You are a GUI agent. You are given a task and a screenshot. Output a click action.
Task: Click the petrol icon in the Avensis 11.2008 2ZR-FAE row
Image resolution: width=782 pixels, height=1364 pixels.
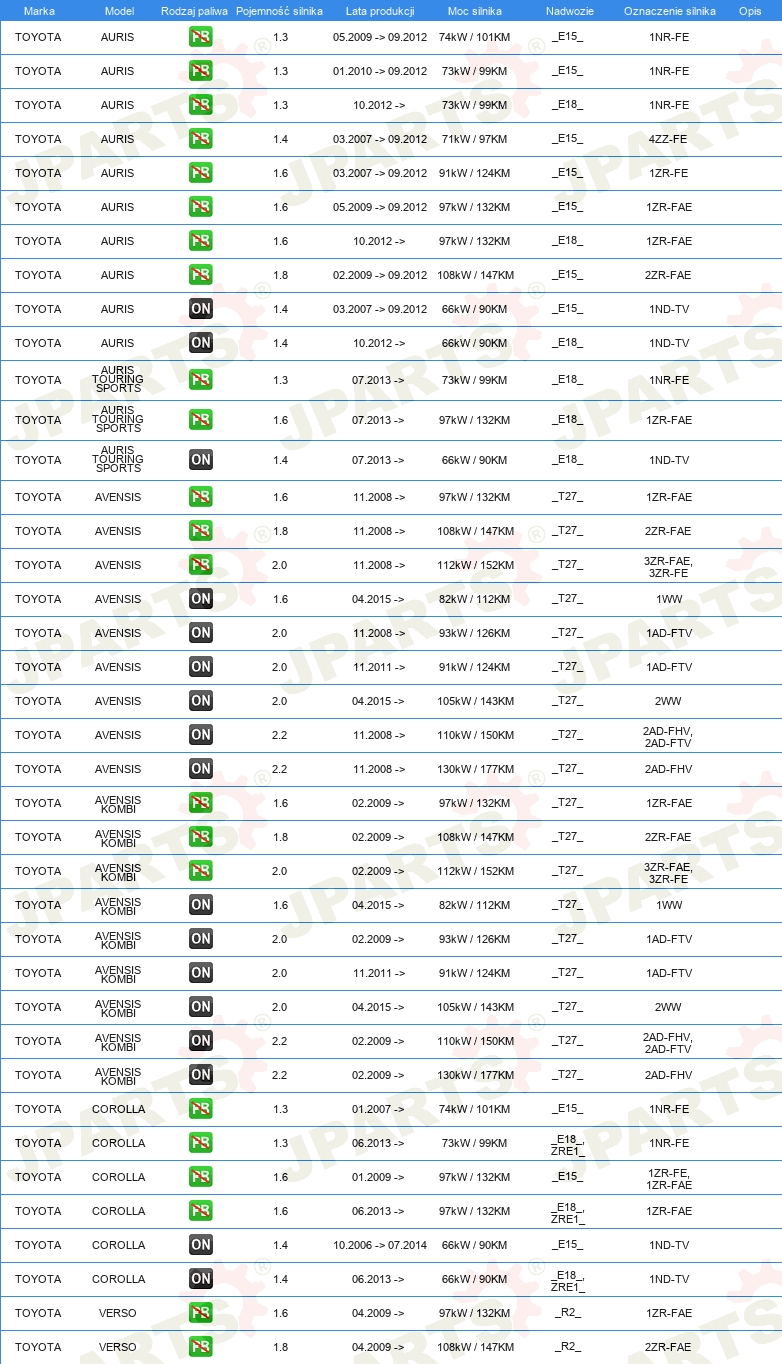201,531
